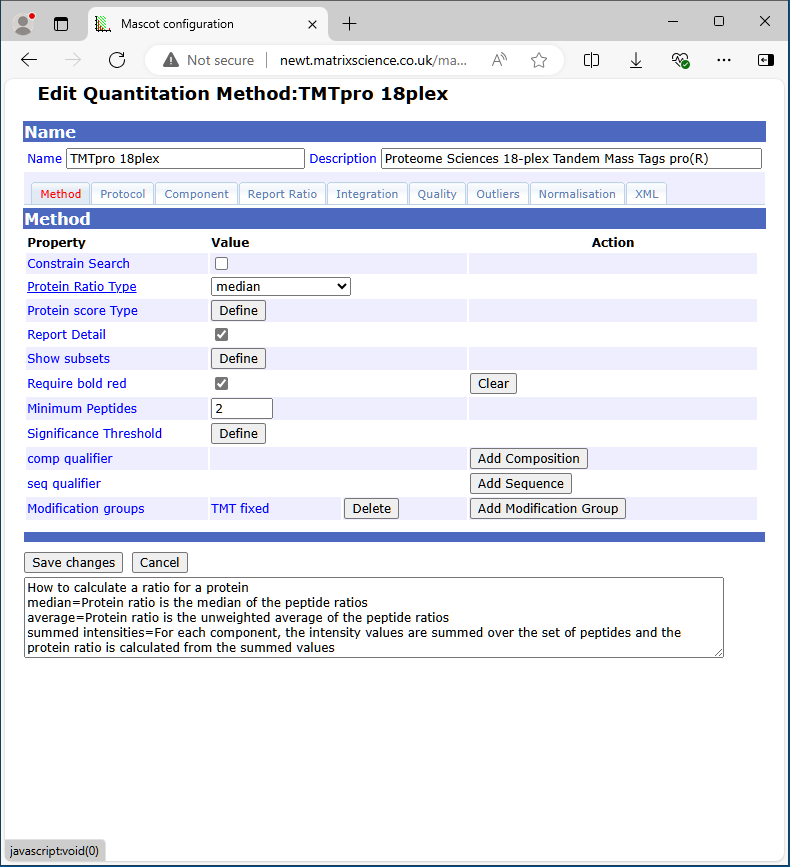790x867 pixels.
Task: Click the Not secure warning icon
Action: coord(171,60)
